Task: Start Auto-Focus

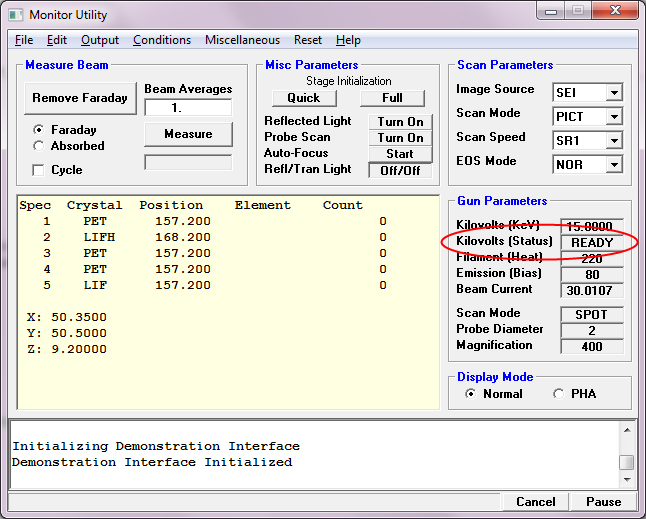Action: tap(400, 154)
